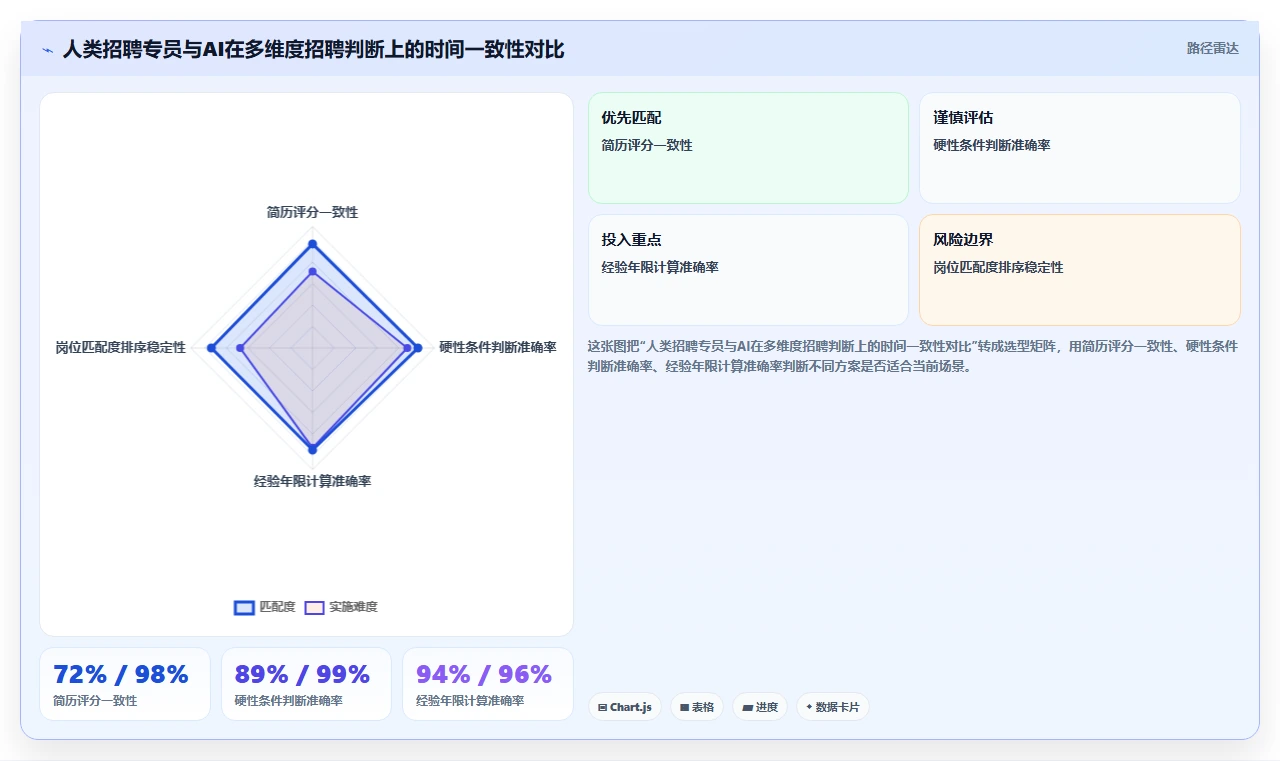The image size is (1280, 761).
Task: Click 经验年限计算准确率 text under 投入重点
Action: click(660, 267)
